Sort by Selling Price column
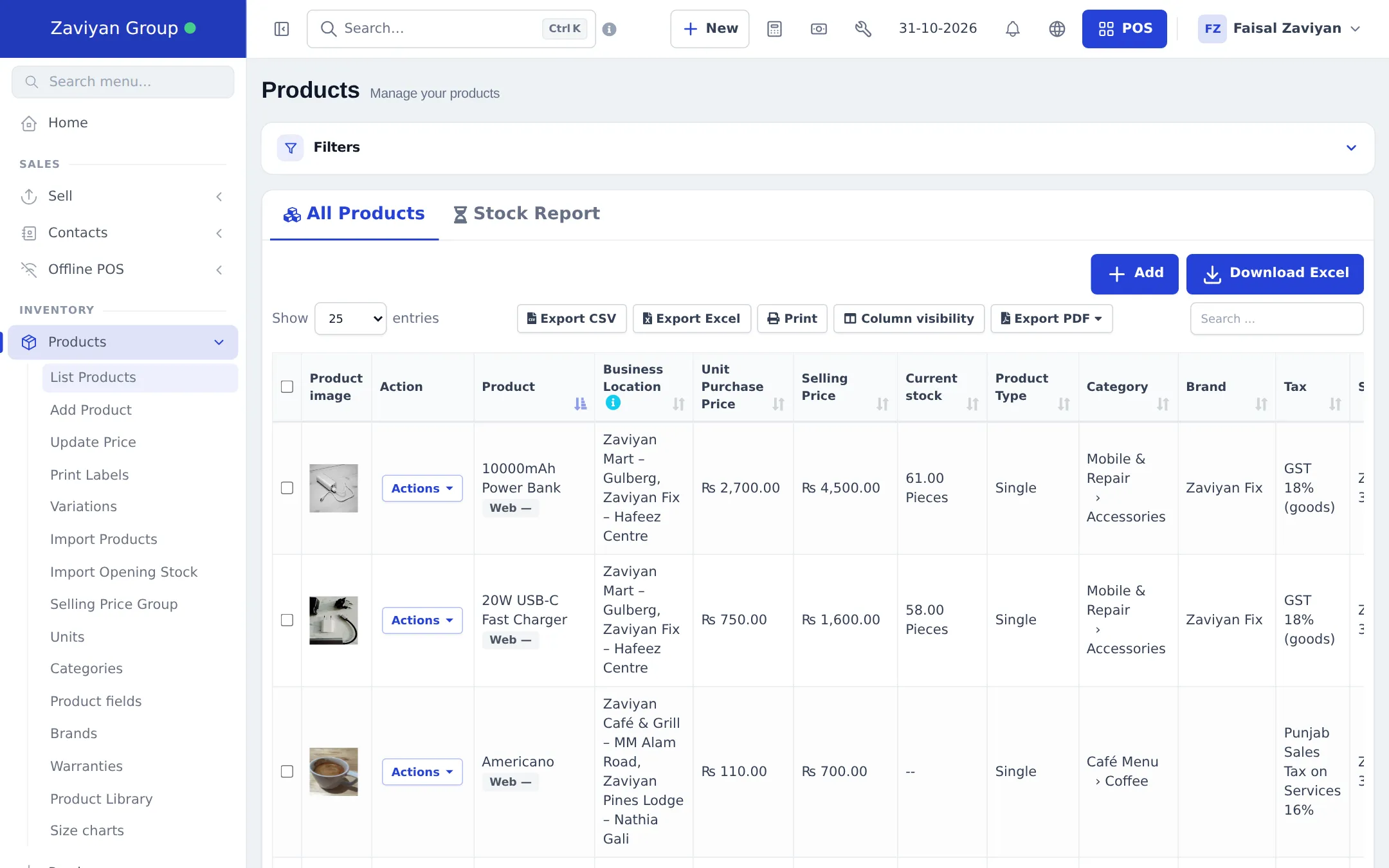The width and height of the screenshot is (1389, 868). (882, 404)
